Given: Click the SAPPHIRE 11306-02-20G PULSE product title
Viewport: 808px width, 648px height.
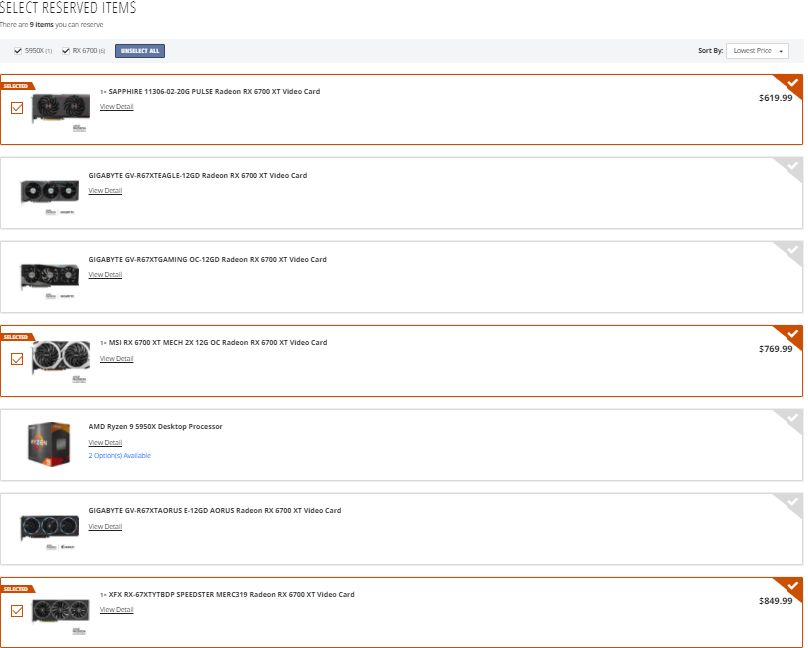Looking at the screenshot, I should click(214, 91).
